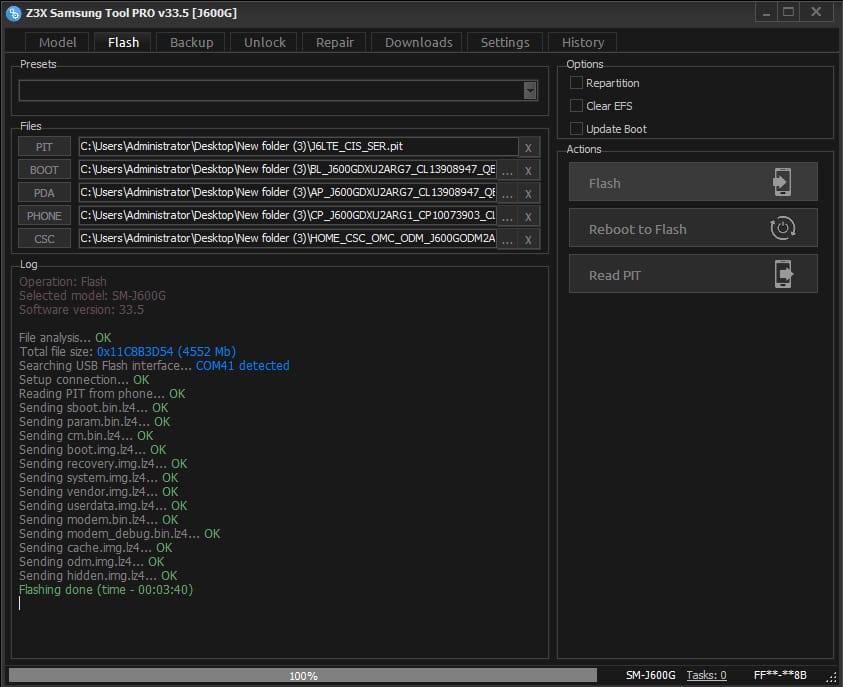Click the PHONE file path field

pyautogui.click(x=288, y=216)
